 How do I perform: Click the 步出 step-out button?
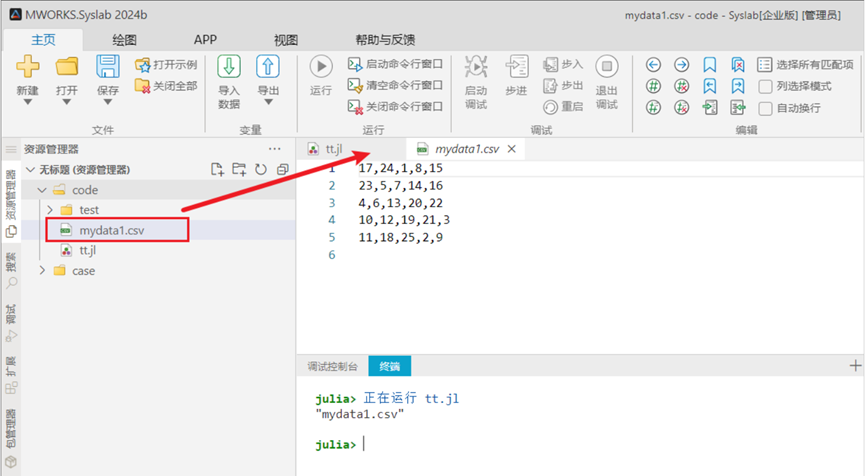pos(563,85)
